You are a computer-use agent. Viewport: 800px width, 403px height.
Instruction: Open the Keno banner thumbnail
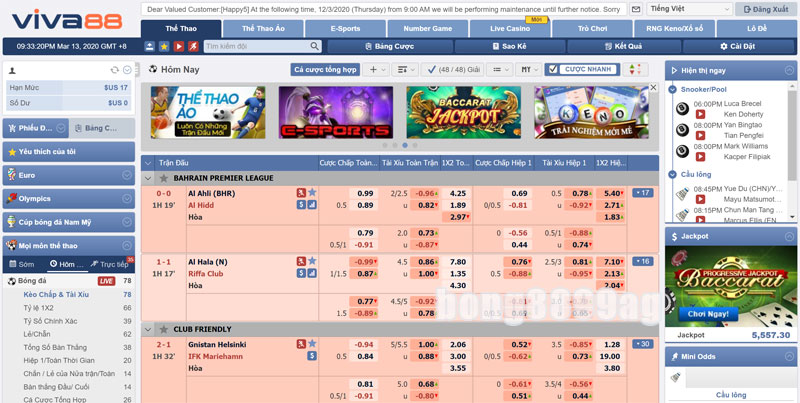click(x=591, y=112)
